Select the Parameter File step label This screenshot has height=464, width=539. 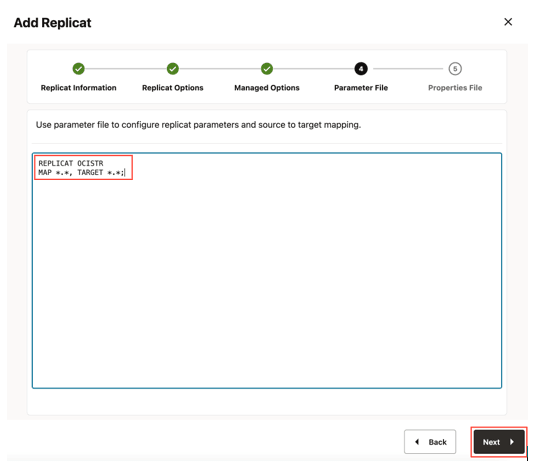[361, 88]
